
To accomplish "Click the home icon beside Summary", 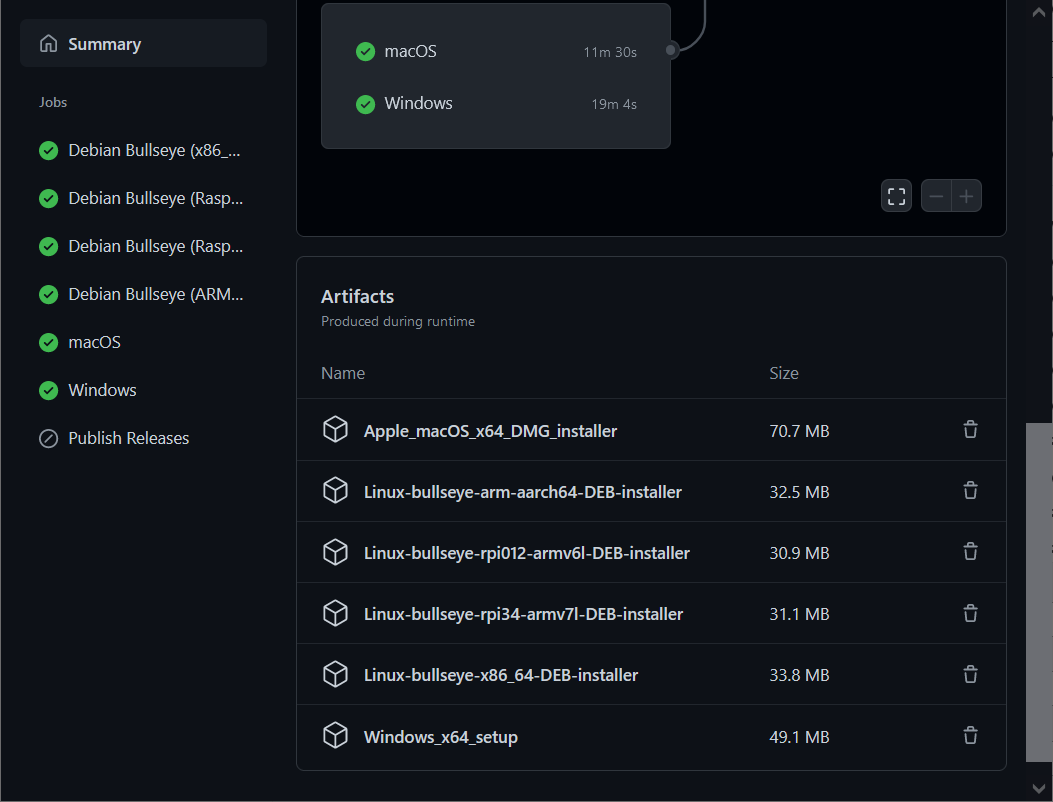I will point(48,44).
